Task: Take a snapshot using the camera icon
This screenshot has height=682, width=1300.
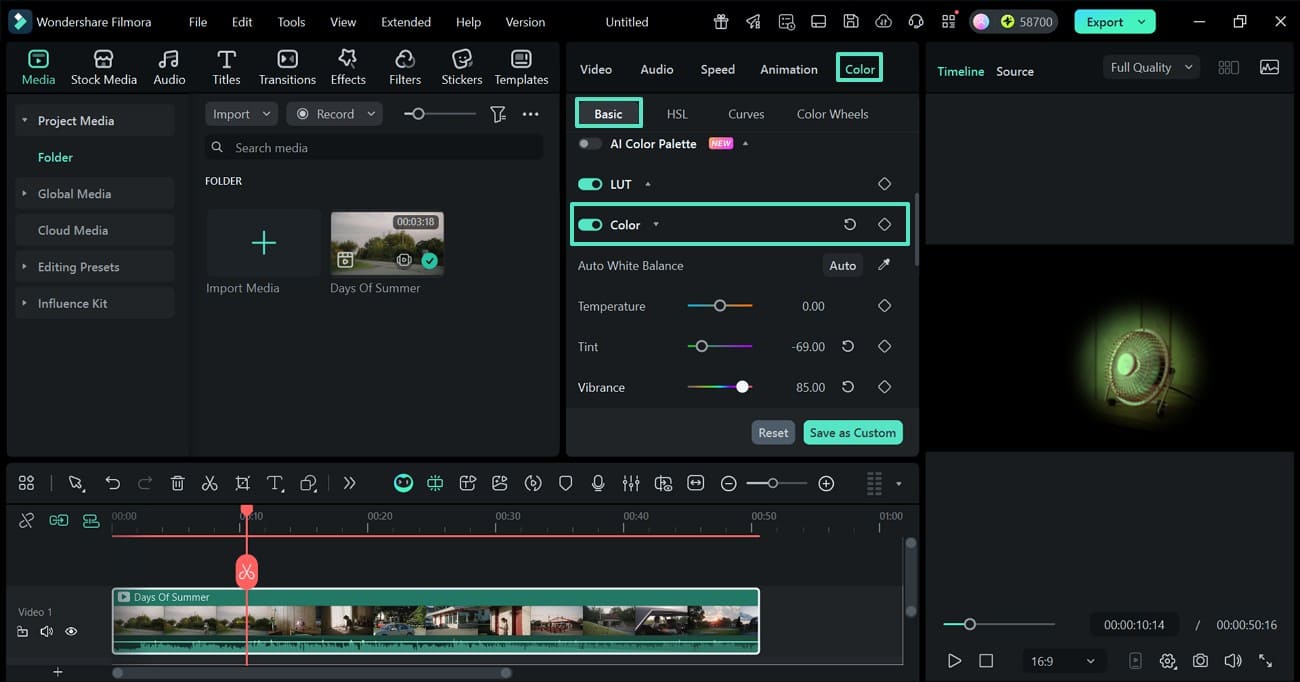Action: [1201, 660]
